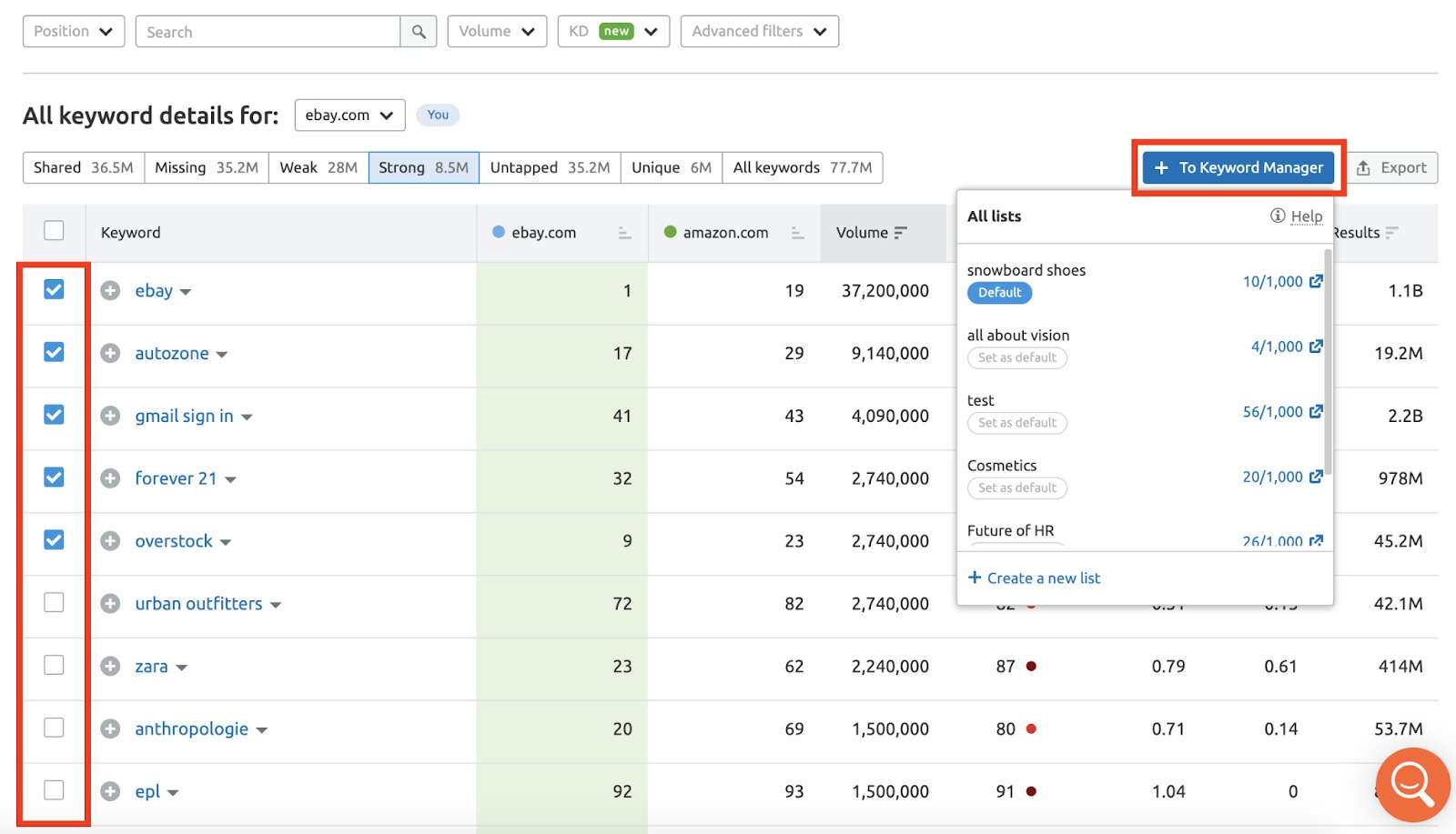Check the anthropologie row checkbox
Screen dimensions: 1456x834
click(54, 728)
